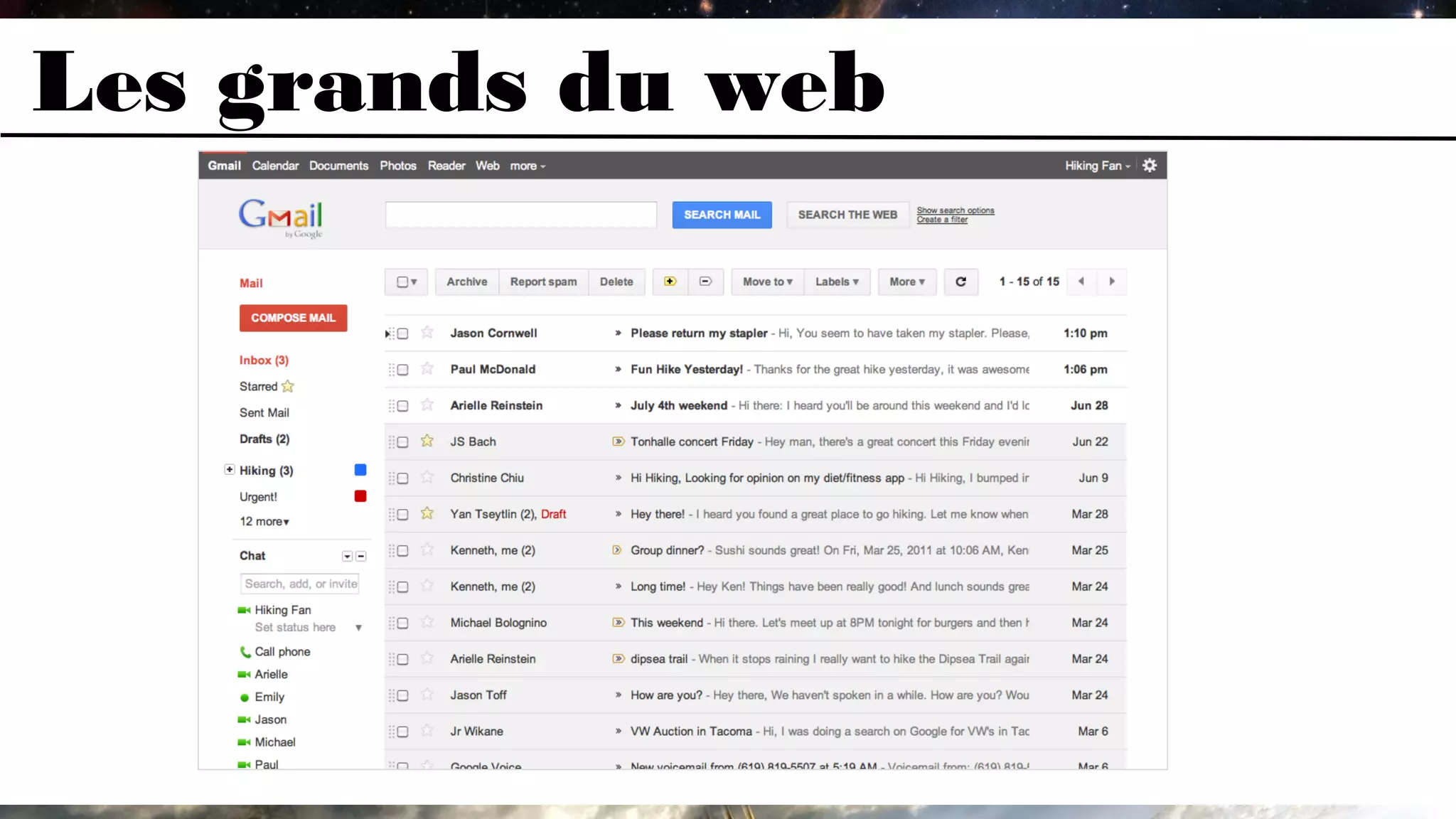The height and width of the screenshot is (819, 1456).
Task: Open Reader in top bar
Action: coord(446,166)
